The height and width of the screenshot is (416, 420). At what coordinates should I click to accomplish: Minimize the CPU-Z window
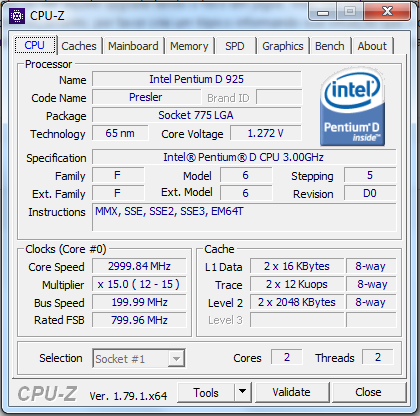point(323,12)
